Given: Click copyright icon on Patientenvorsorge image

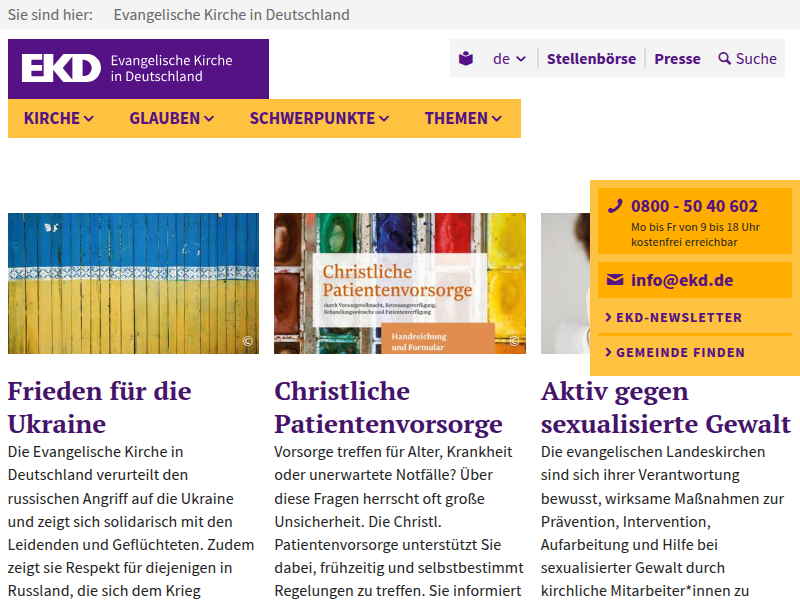Looking at the screenshot, I should 515,342.
